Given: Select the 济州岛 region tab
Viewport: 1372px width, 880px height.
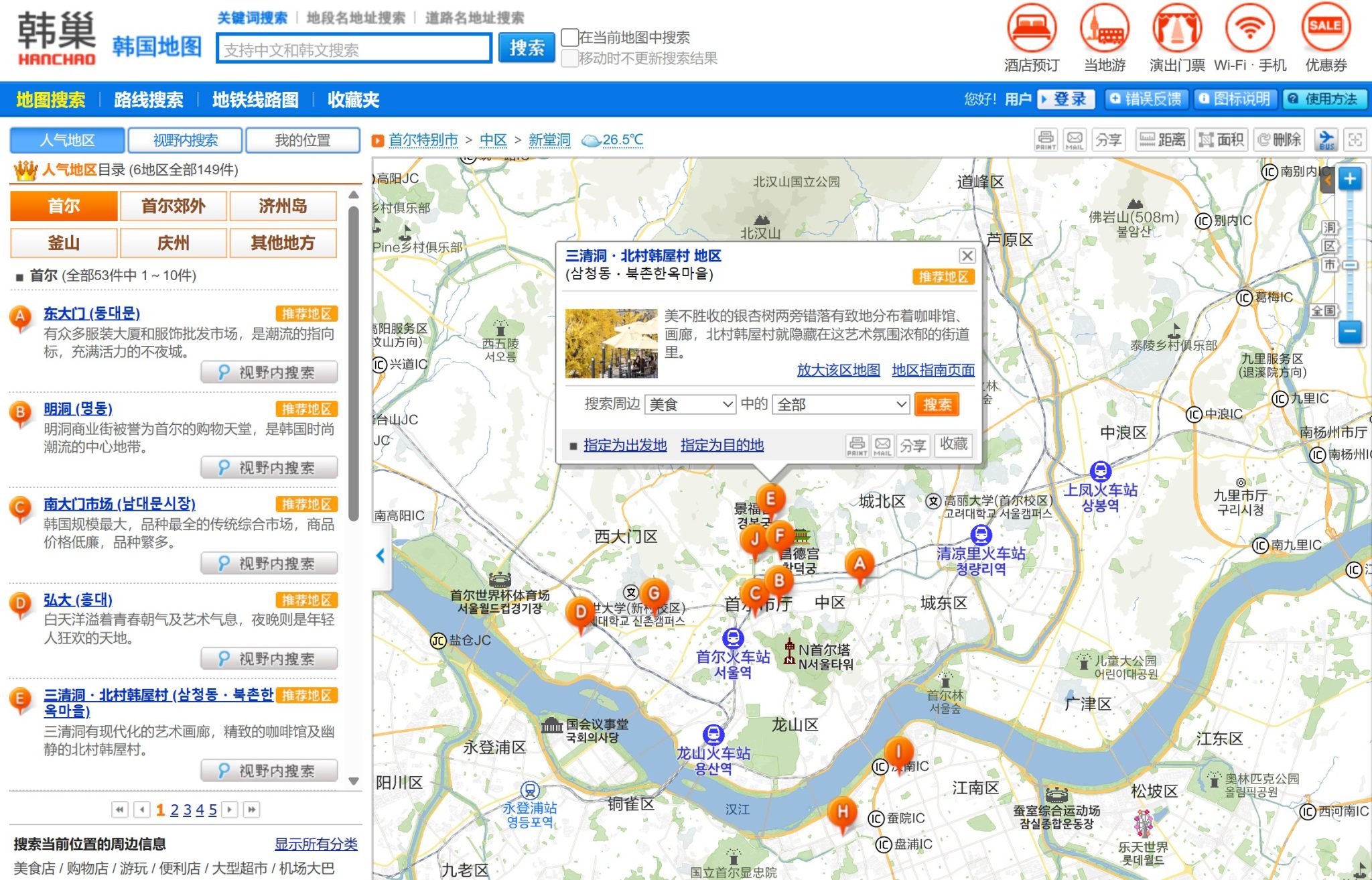Looking at the screenshot, I should (x=283, y=206).
